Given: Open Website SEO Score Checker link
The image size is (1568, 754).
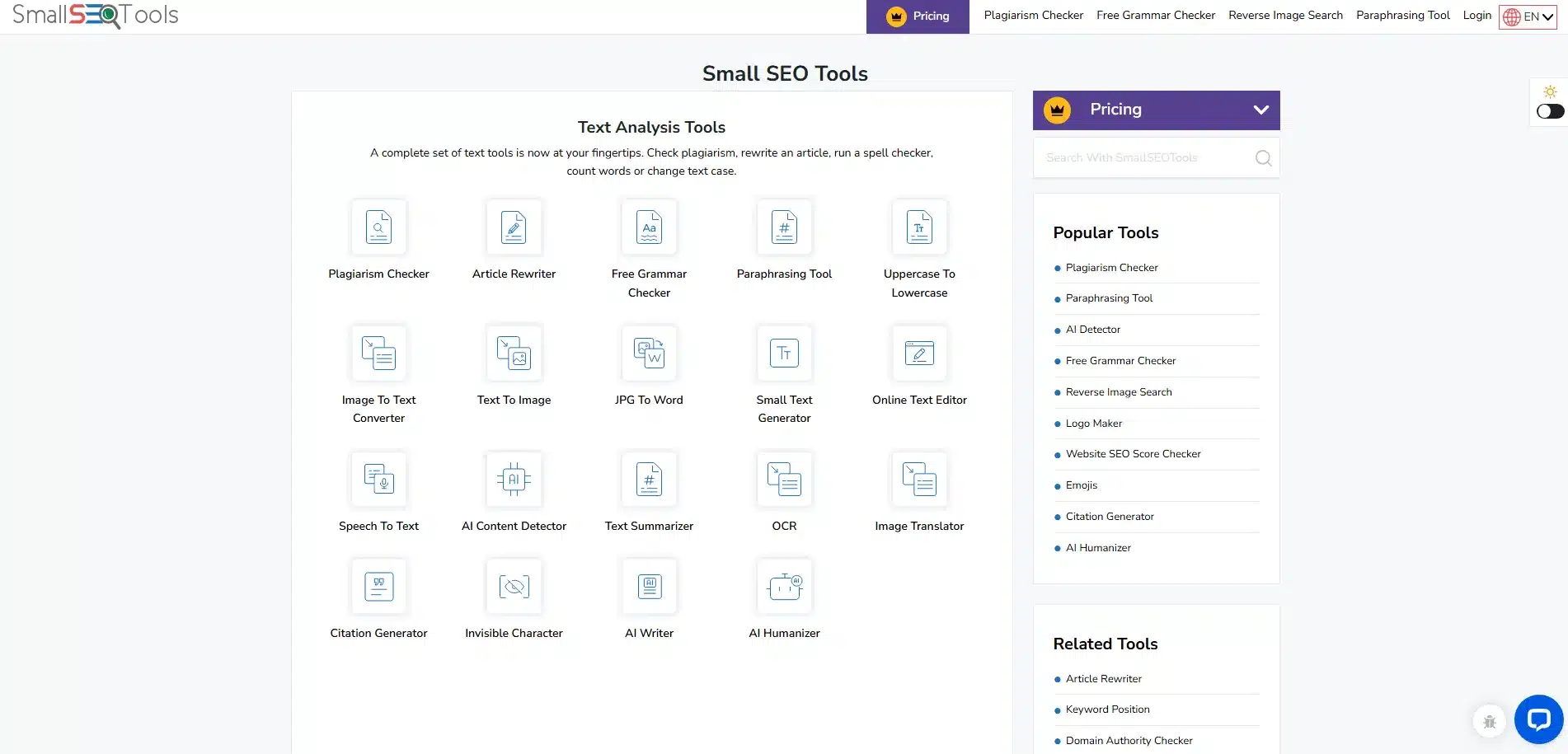Looking at the screenshot, I should click(x=1133, y=454).
